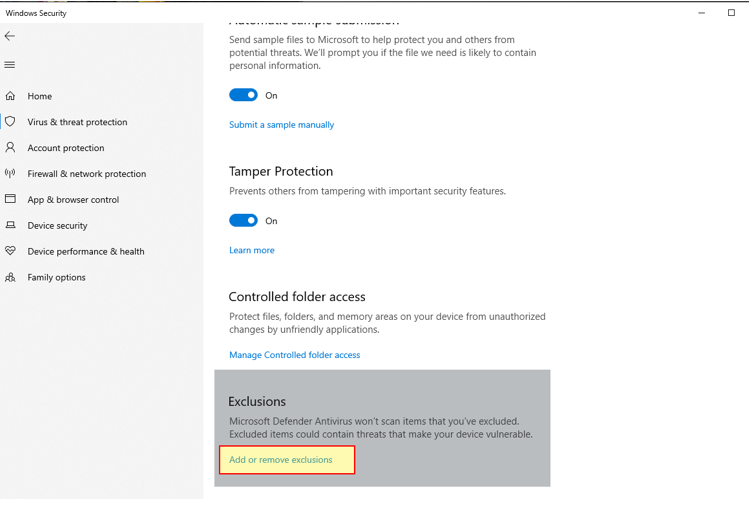Click the Device security laptop icon

point(10,225)
